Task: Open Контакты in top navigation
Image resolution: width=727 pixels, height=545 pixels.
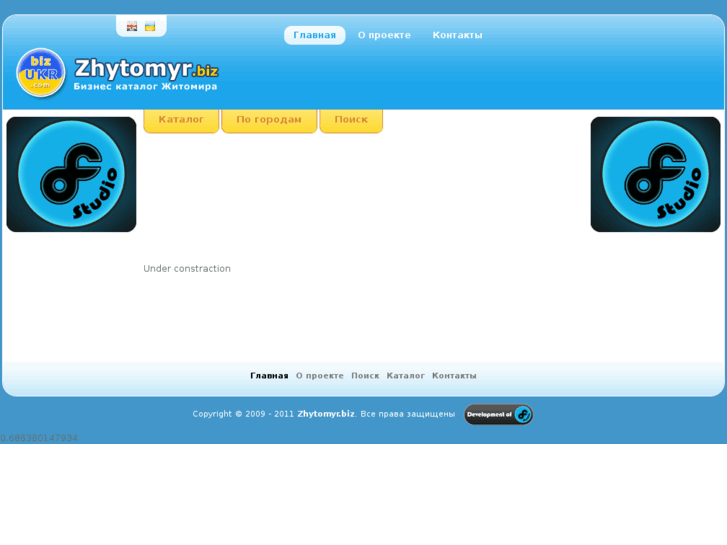Action: point(457,35)
